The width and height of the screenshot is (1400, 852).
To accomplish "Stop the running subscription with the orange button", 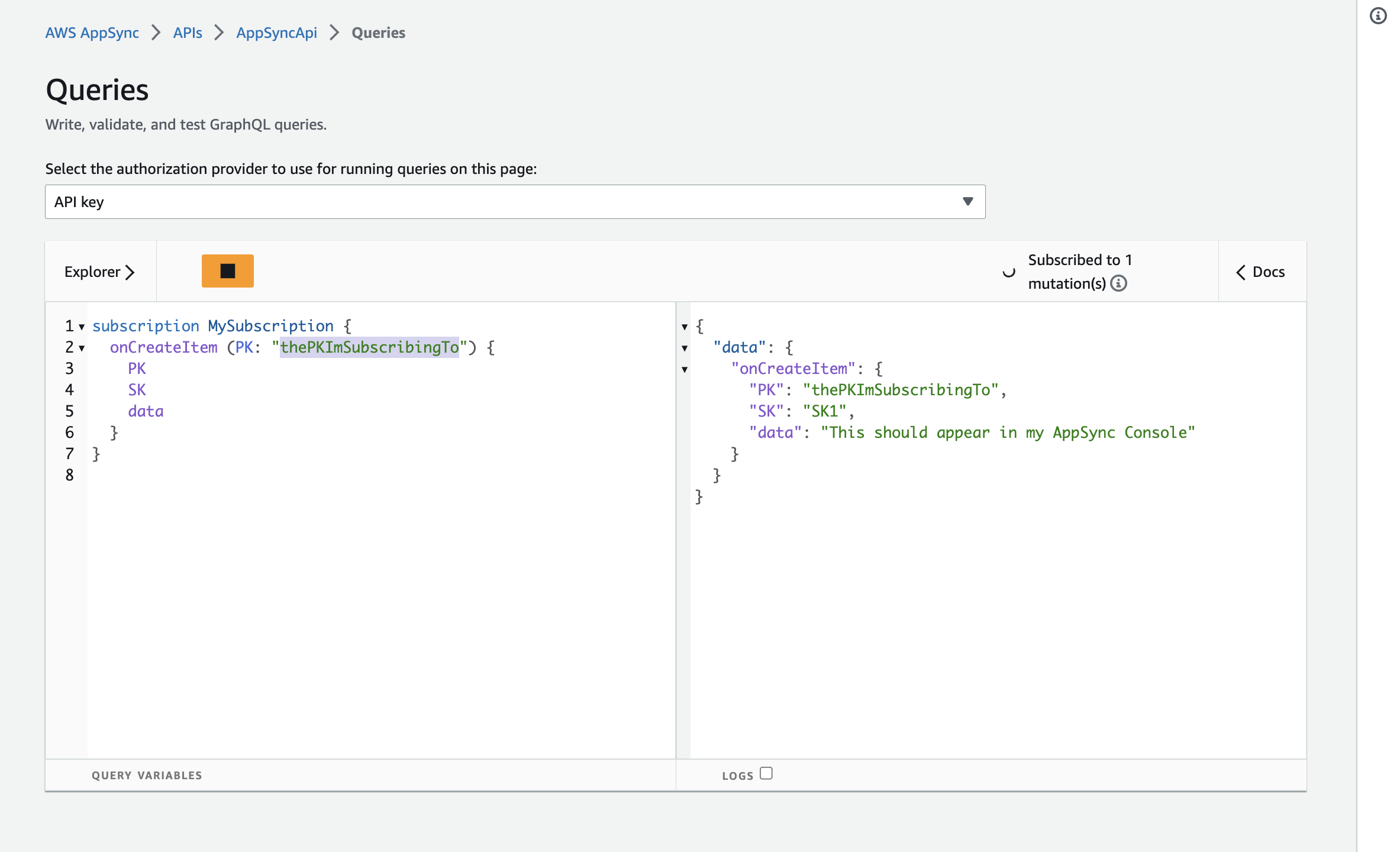I will (x=227, y=271).
